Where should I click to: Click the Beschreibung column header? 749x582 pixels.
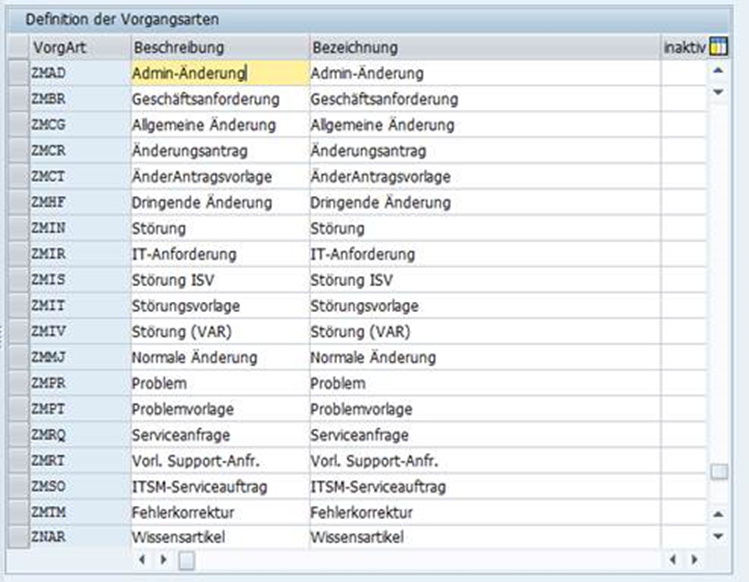(219, 47)
